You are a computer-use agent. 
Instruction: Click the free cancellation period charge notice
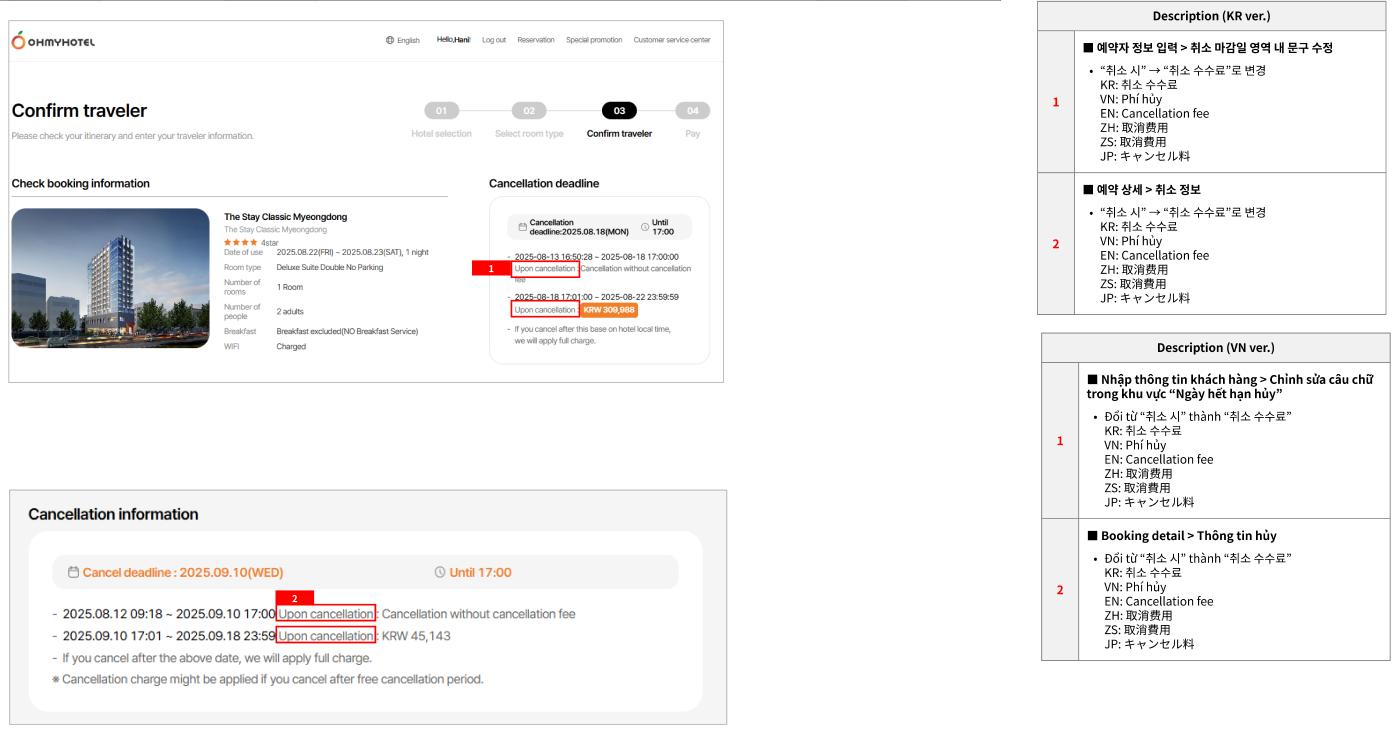click(x=268, y=679)
